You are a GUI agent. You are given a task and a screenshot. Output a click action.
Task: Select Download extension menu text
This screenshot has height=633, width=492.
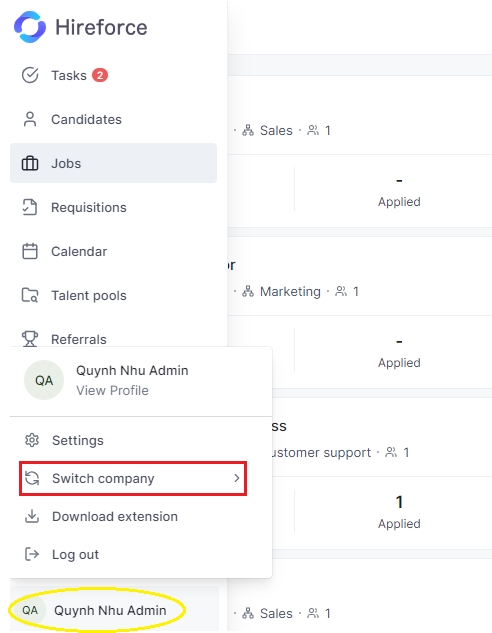tap(115, 516)
